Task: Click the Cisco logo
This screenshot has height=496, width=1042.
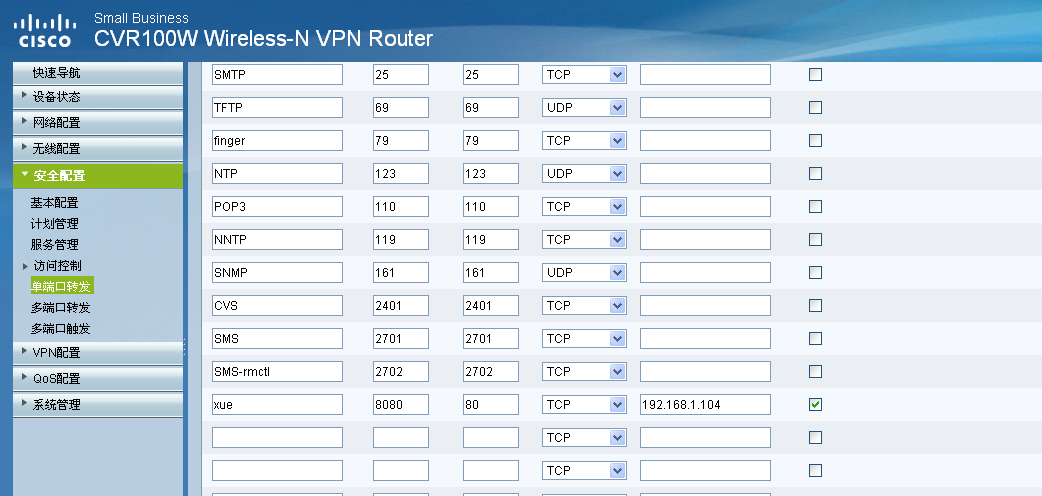Action: coord(44,30)
